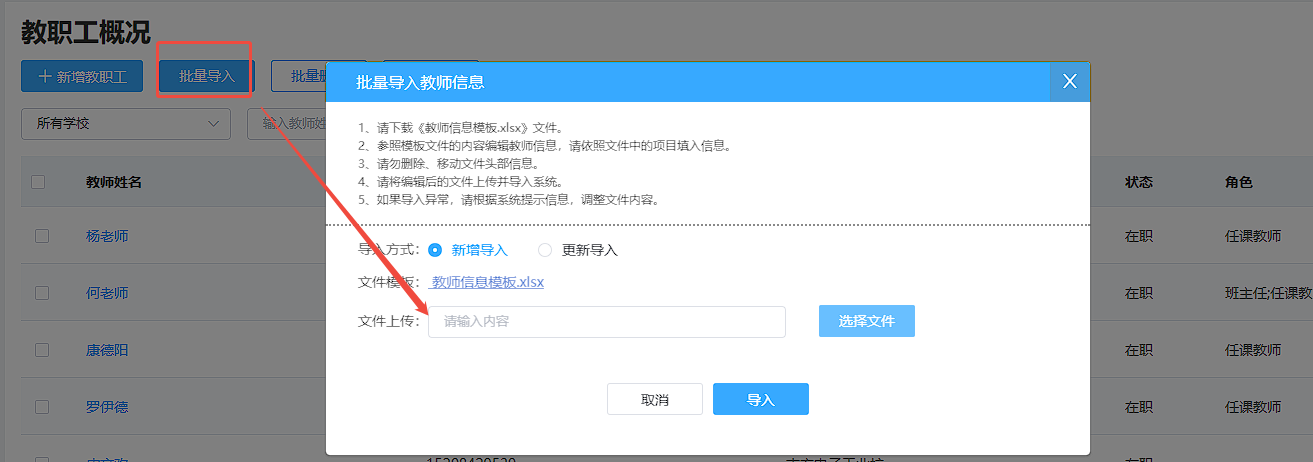Click the 班主任 role text in 何老师 row
This screenshot has width=1313, height=462.
pyautogui.click(x=1246, y=293)
